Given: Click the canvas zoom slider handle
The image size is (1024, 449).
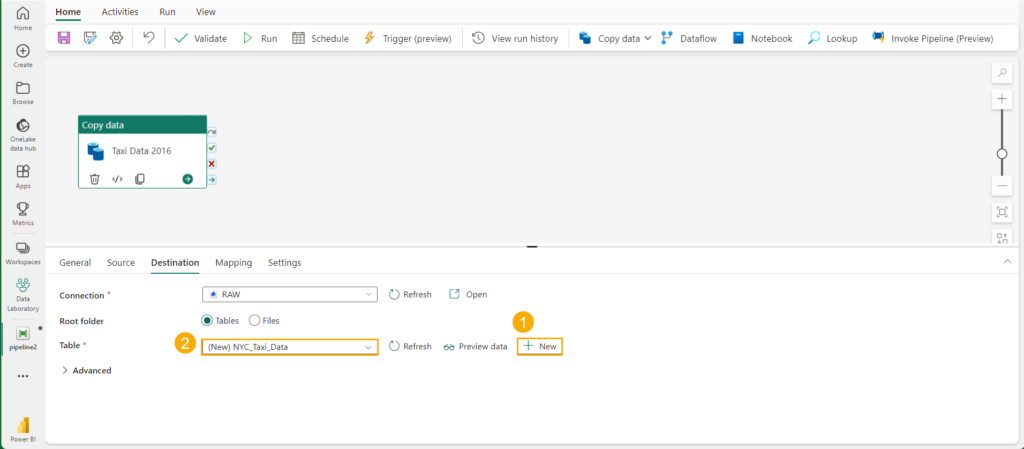Looking at the screenshot, I should click(x=1002, y=153).
